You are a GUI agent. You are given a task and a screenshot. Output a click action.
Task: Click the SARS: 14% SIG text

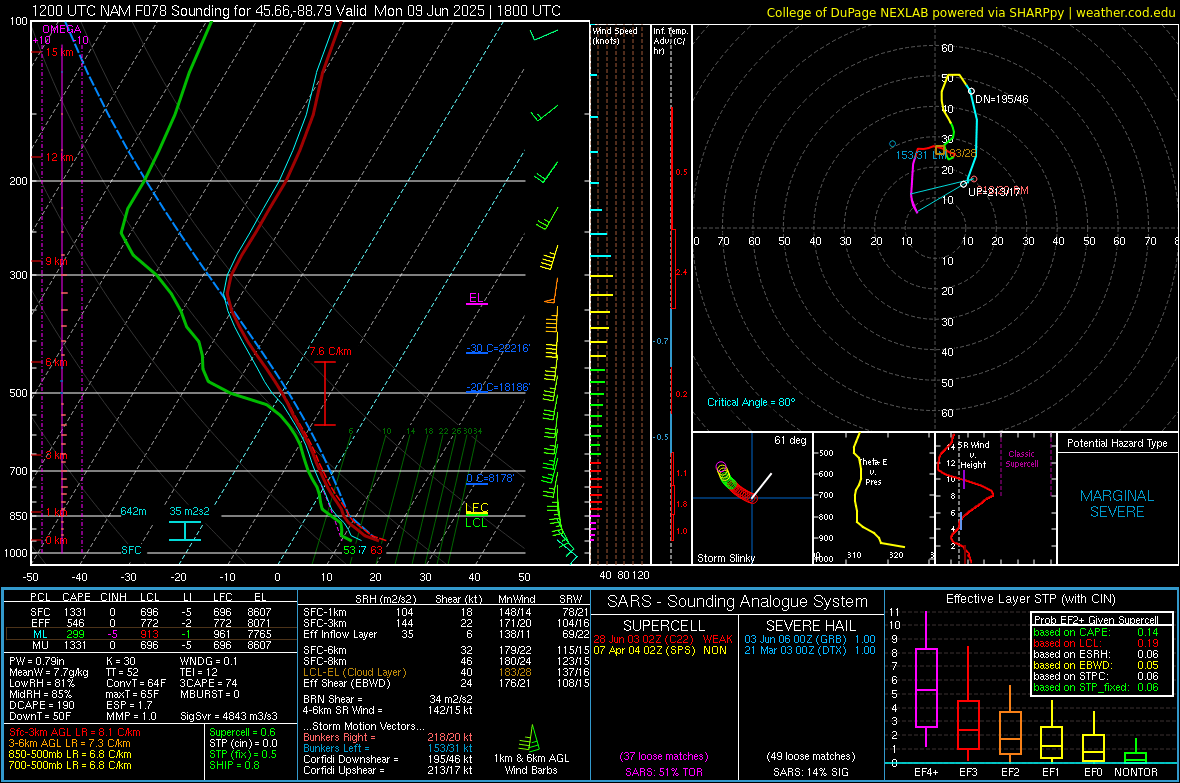[x=810, y=772]
